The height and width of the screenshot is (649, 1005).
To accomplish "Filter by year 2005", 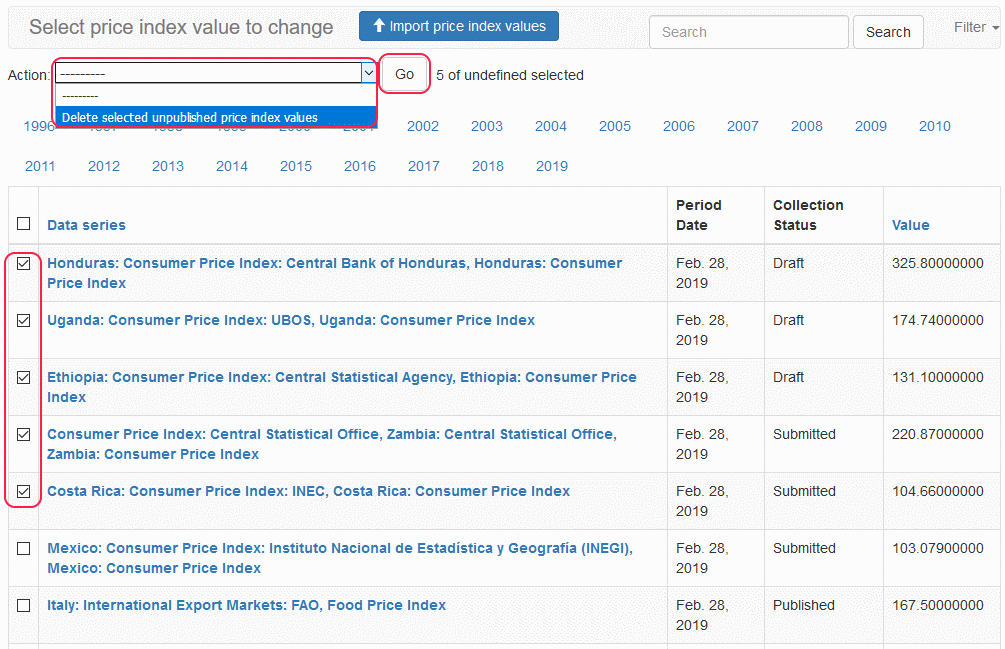I will 615,126.
